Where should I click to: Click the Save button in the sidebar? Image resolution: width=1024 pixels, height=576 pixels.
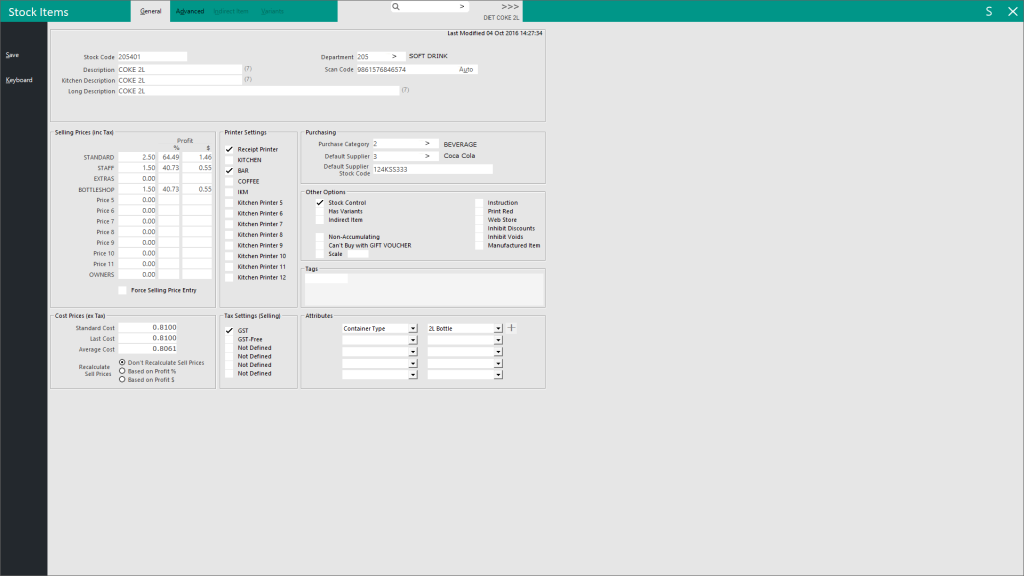pos(11,54)
